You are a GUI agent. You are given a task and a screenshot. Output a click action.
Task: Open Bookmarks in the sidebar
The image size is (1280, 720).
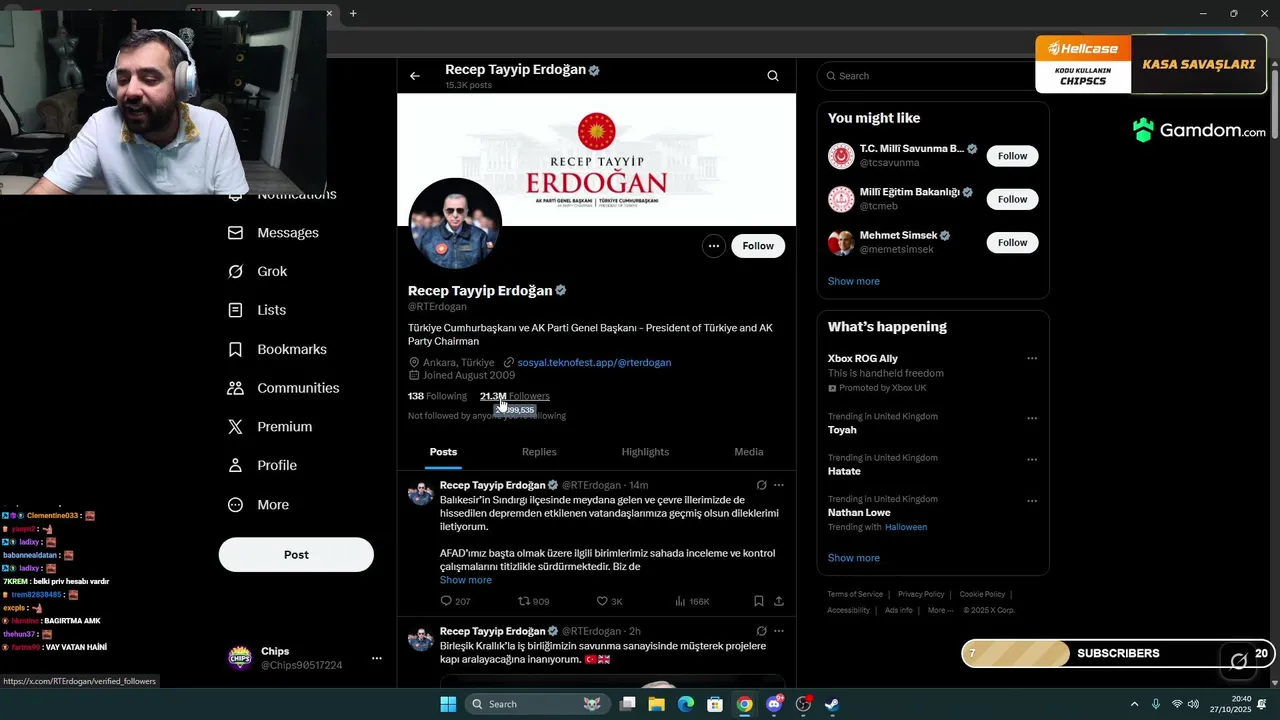[x=278, y=350]
